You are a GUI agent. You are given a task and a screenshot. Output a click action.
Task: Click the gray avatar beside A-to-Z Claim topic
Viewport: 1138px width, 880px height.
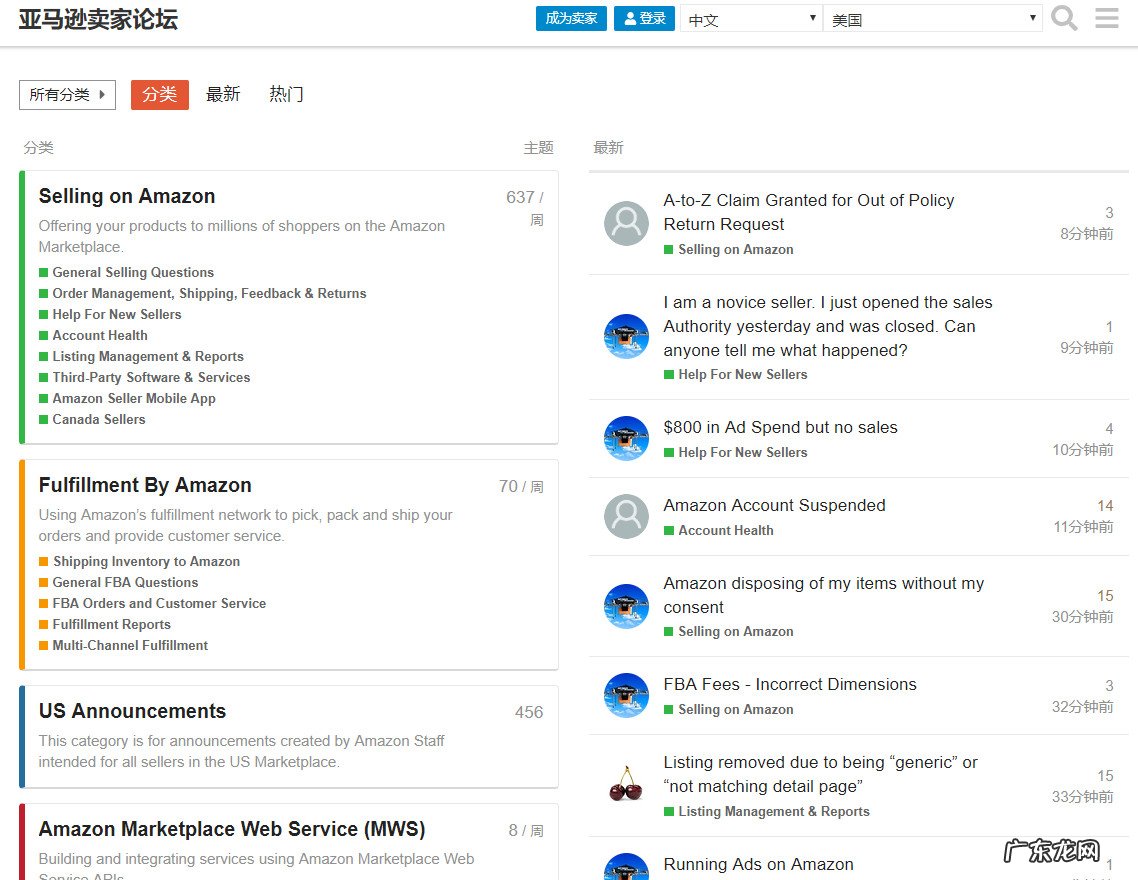[626, 223]
